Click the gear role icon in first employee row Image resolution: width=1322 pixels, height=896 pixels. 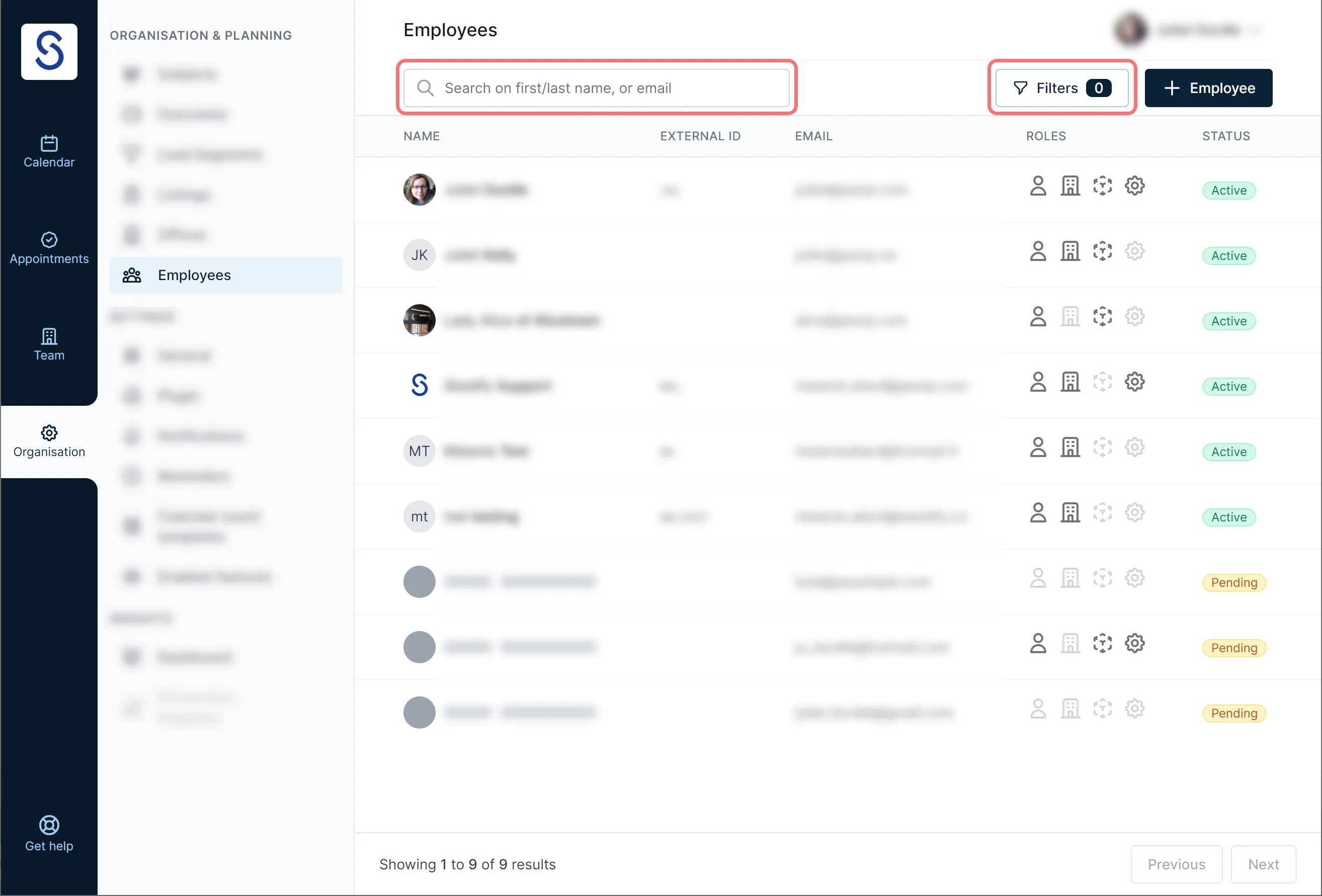[x=1134, y=186]
